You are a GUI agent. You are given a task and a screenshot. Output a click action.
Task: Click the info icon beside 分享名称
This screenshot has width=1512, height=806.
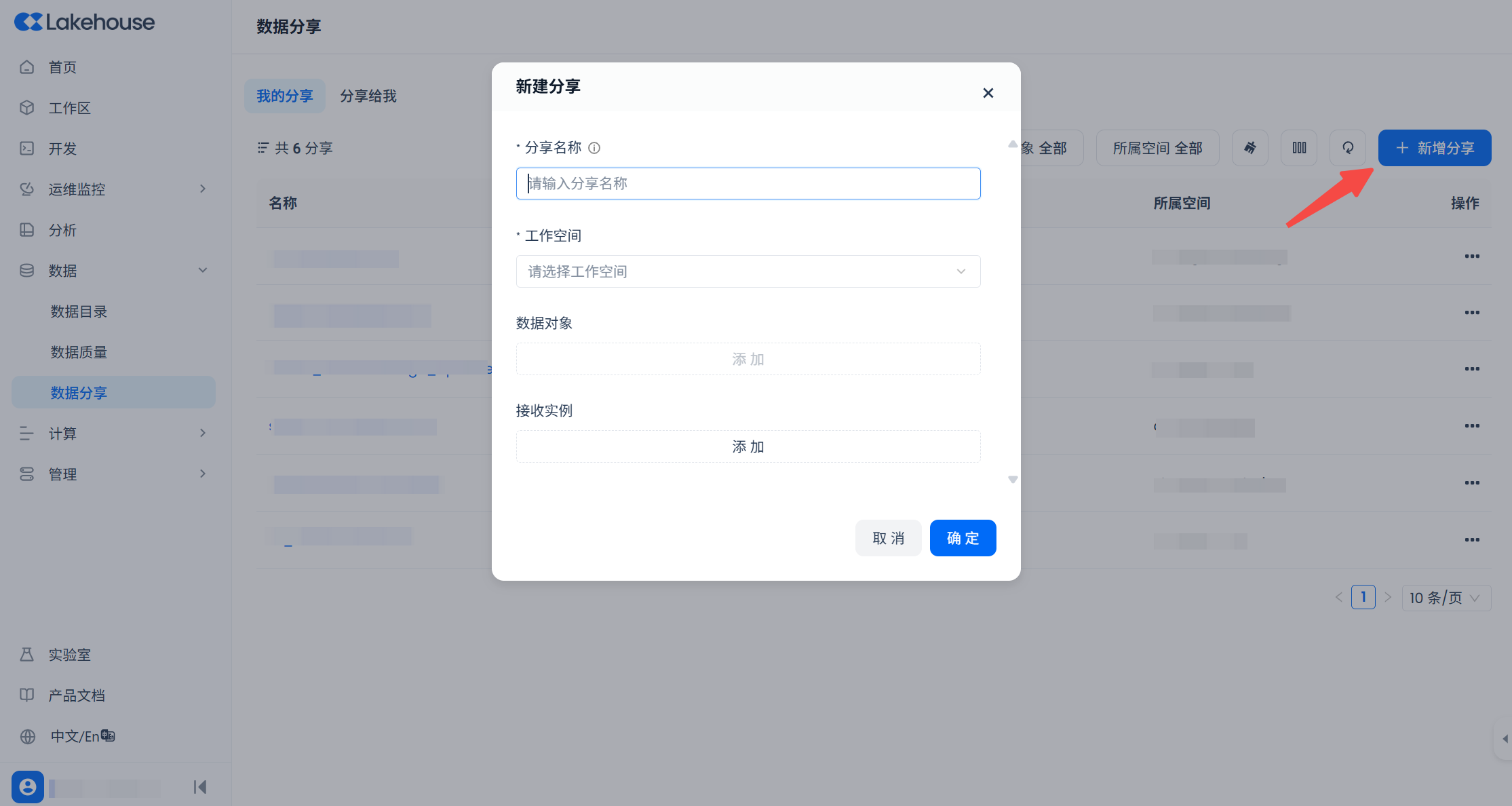(594, 148)
